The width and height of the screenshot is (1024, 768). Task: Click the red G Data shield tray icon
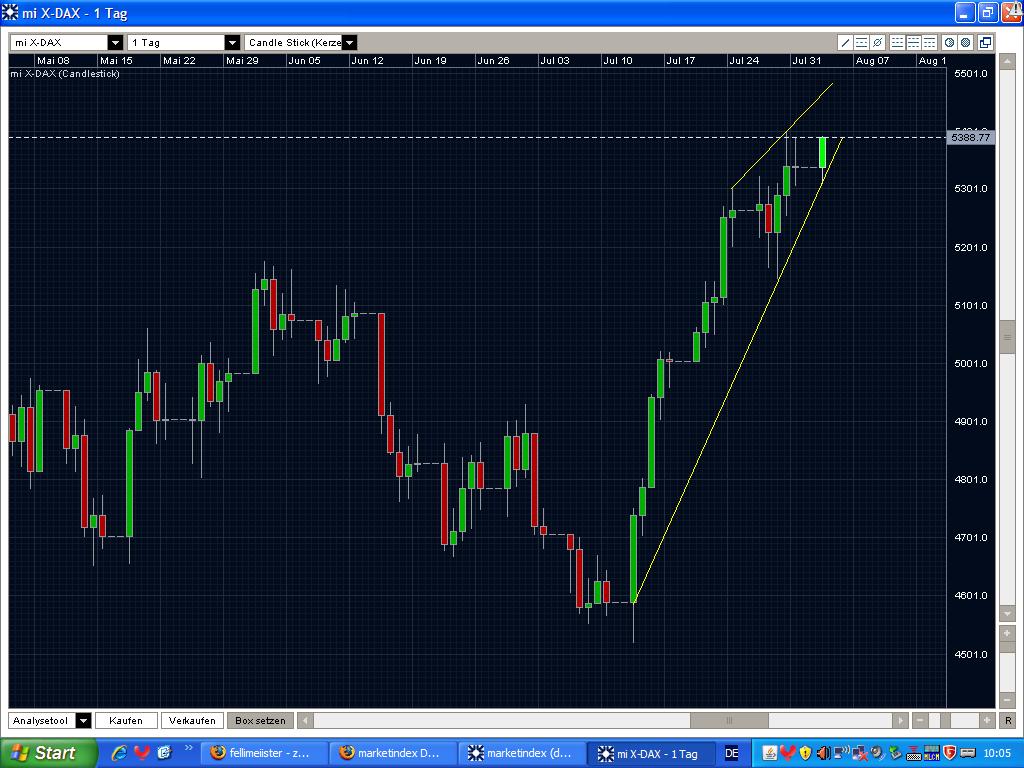(x=949, y=753)
